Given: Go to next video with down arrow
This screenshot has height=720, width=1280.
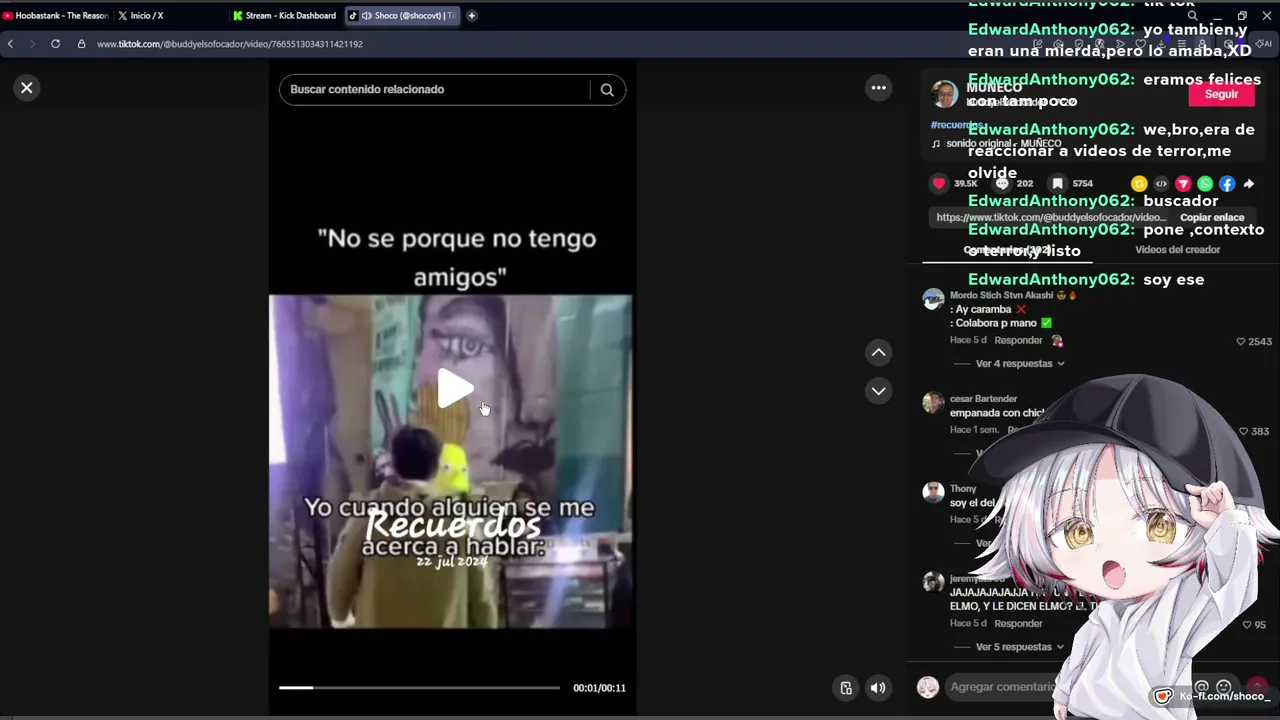Looking at the screenshot, I should tap(878, 391).
